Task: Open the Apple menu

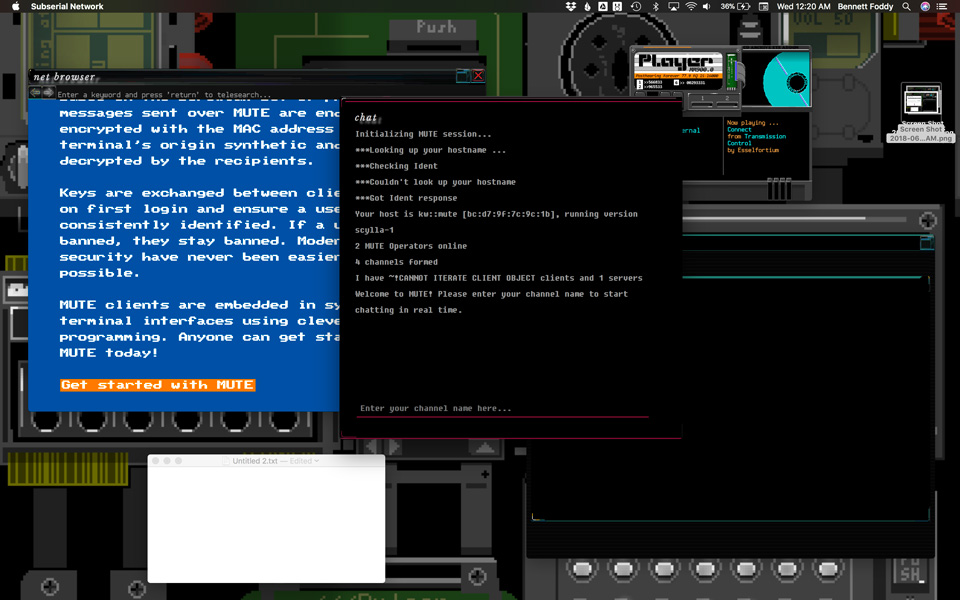Action: [x=15, y=6]
